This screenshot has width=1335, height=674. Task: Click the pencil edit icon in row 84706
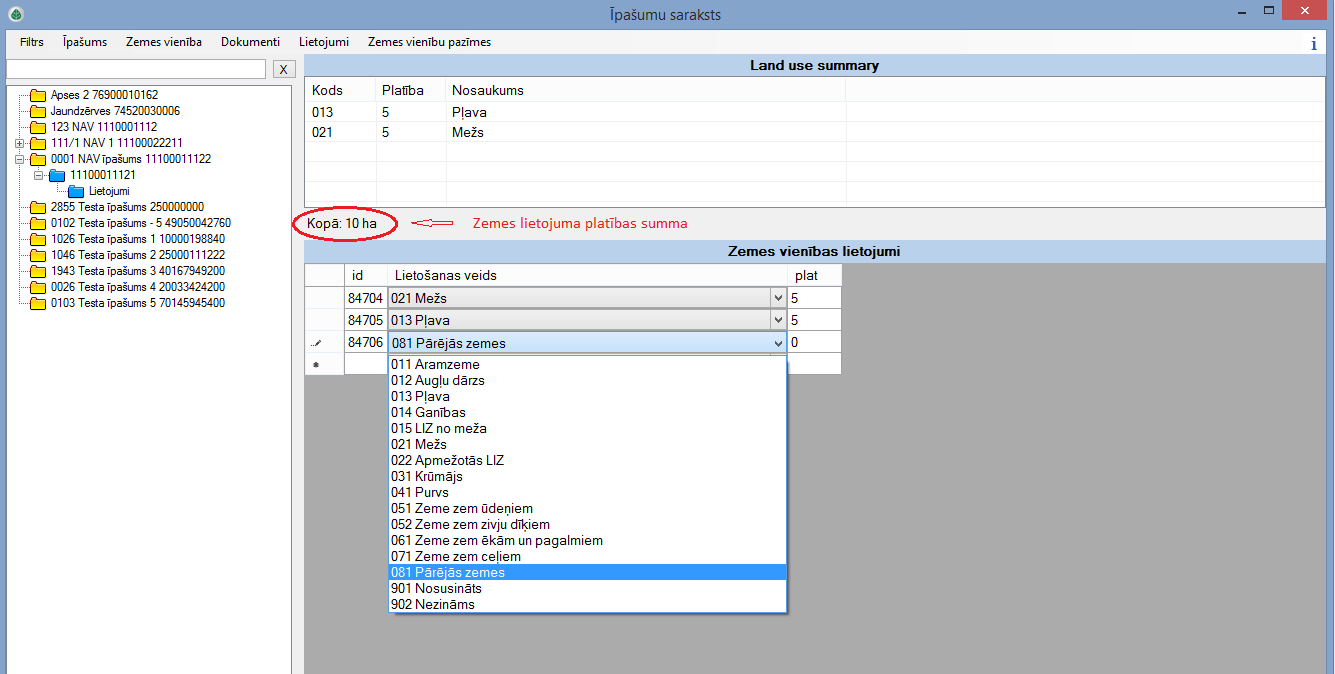[x=317, y=343]
